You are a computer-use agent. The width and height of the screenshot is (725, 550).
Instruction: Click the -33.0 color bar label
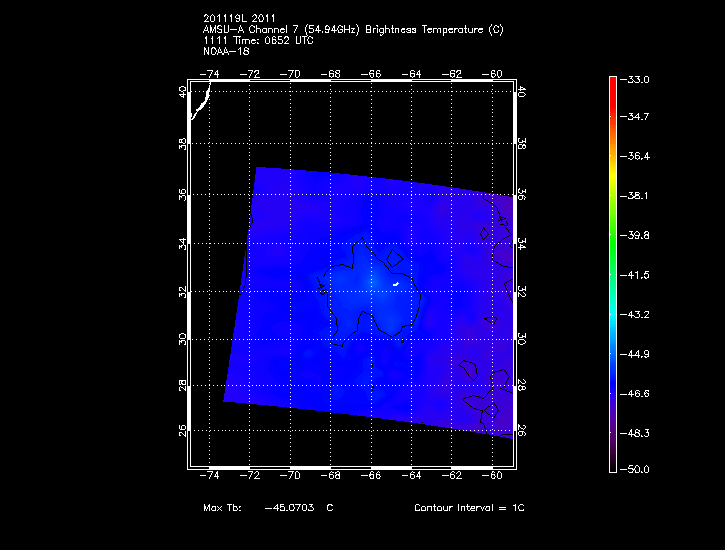pyautogui.click(x=636, y=79)
